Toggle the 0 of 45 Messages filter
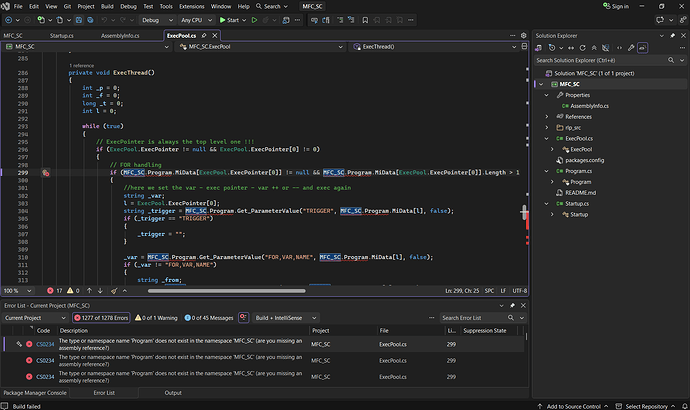The image size is (690, 410). 209,318
